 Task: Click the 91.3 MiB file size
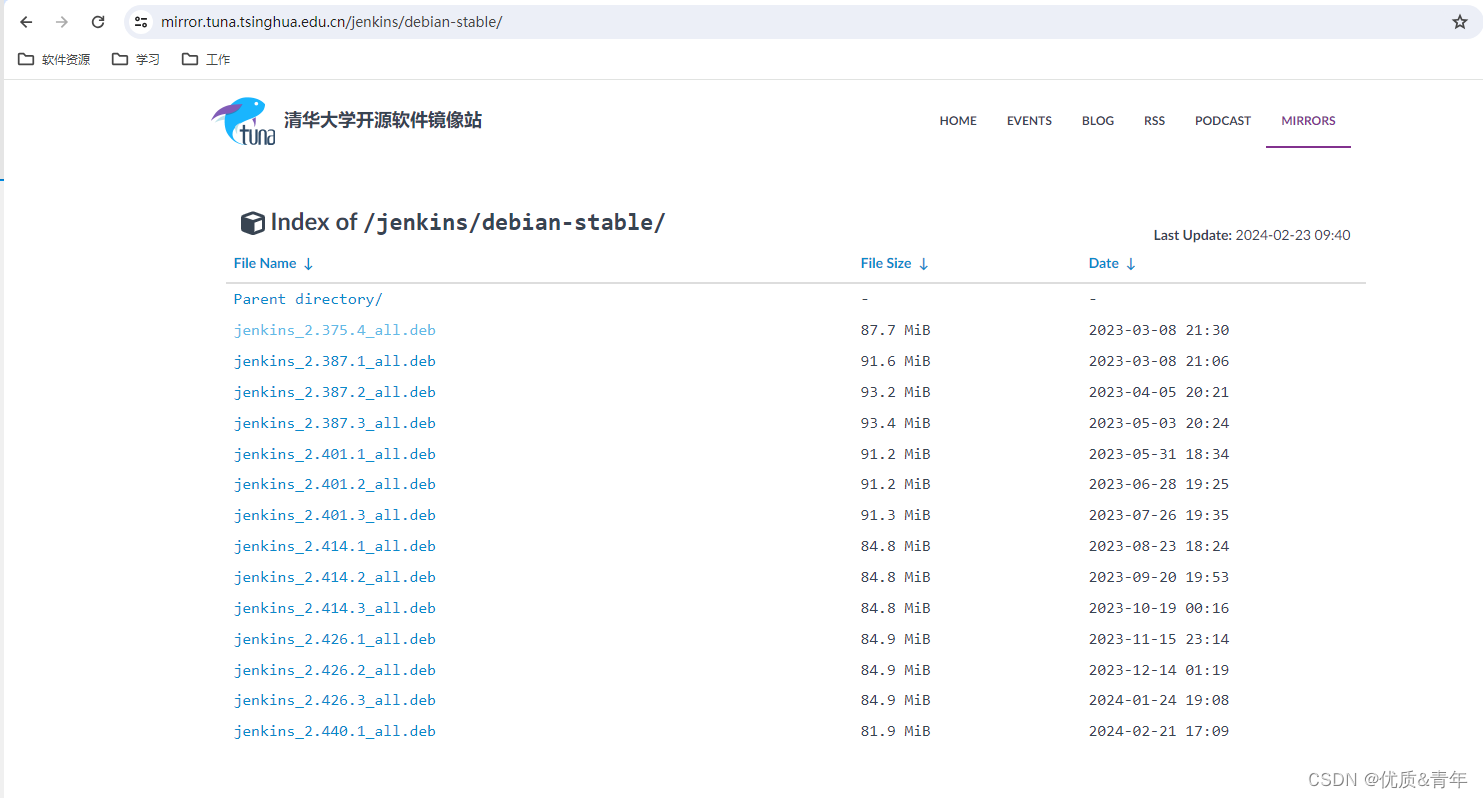click(x=896, y=515)
